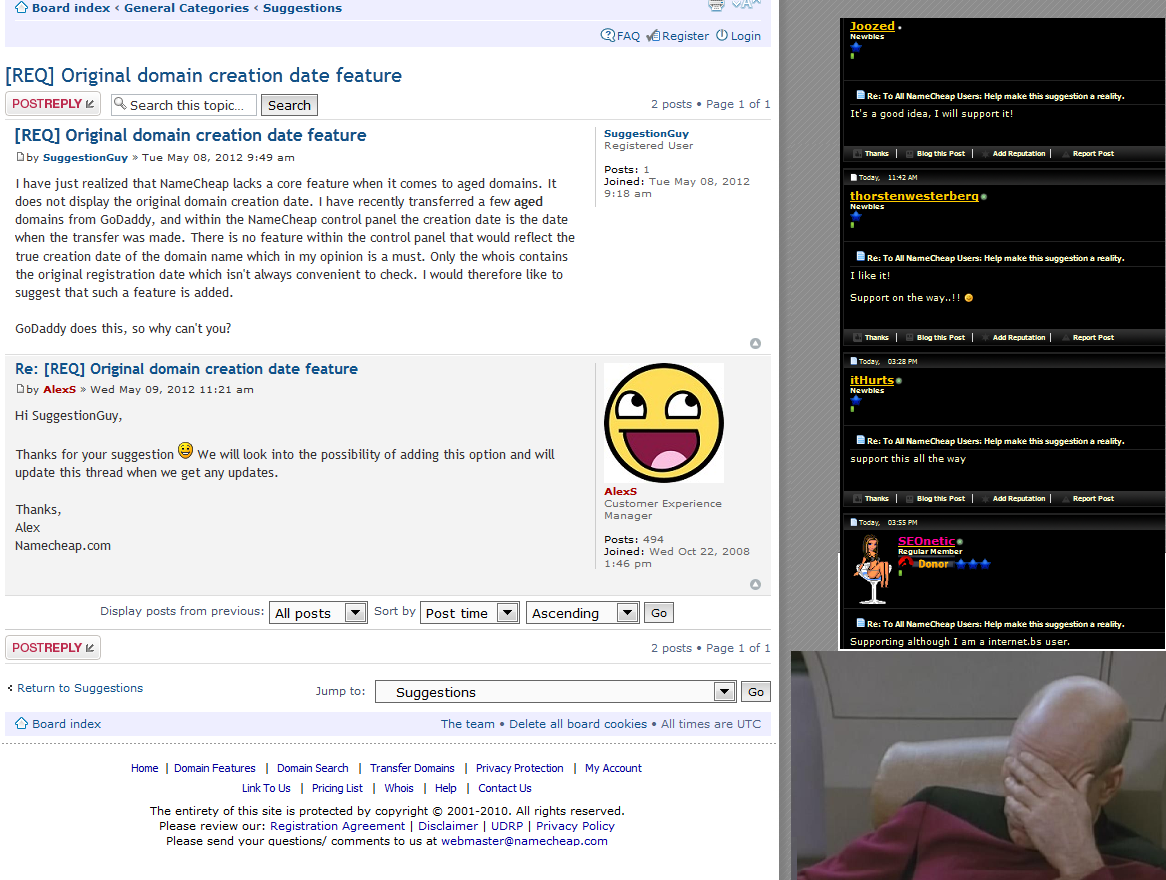This screenshot has width=1166, height=880.
Task: Click the Search this topic field
Action: tap(184, 105)
